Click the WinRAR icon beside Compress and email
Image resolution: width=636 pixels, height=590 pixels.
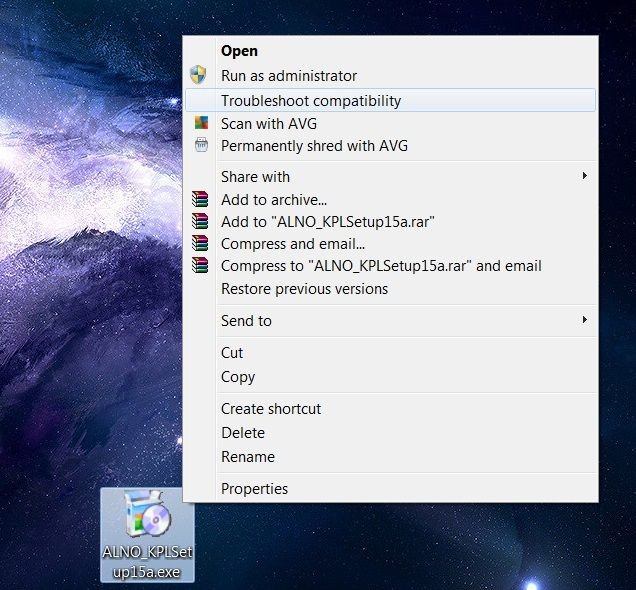201,244
